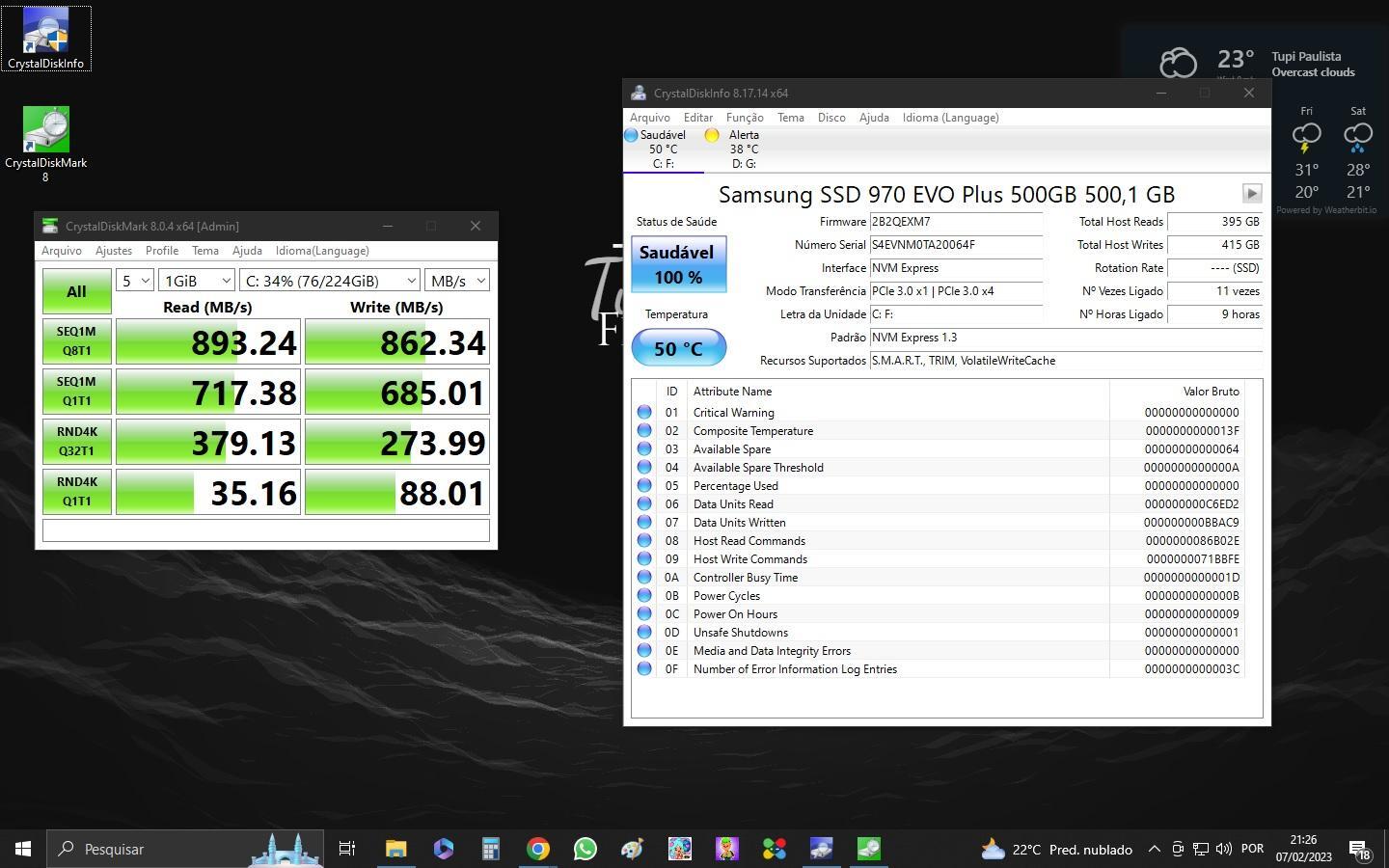Screen dimensions: 1389x868
Task: Click the SEQ1M Q8T1 read result 893.24
Action: pos(208,342)
